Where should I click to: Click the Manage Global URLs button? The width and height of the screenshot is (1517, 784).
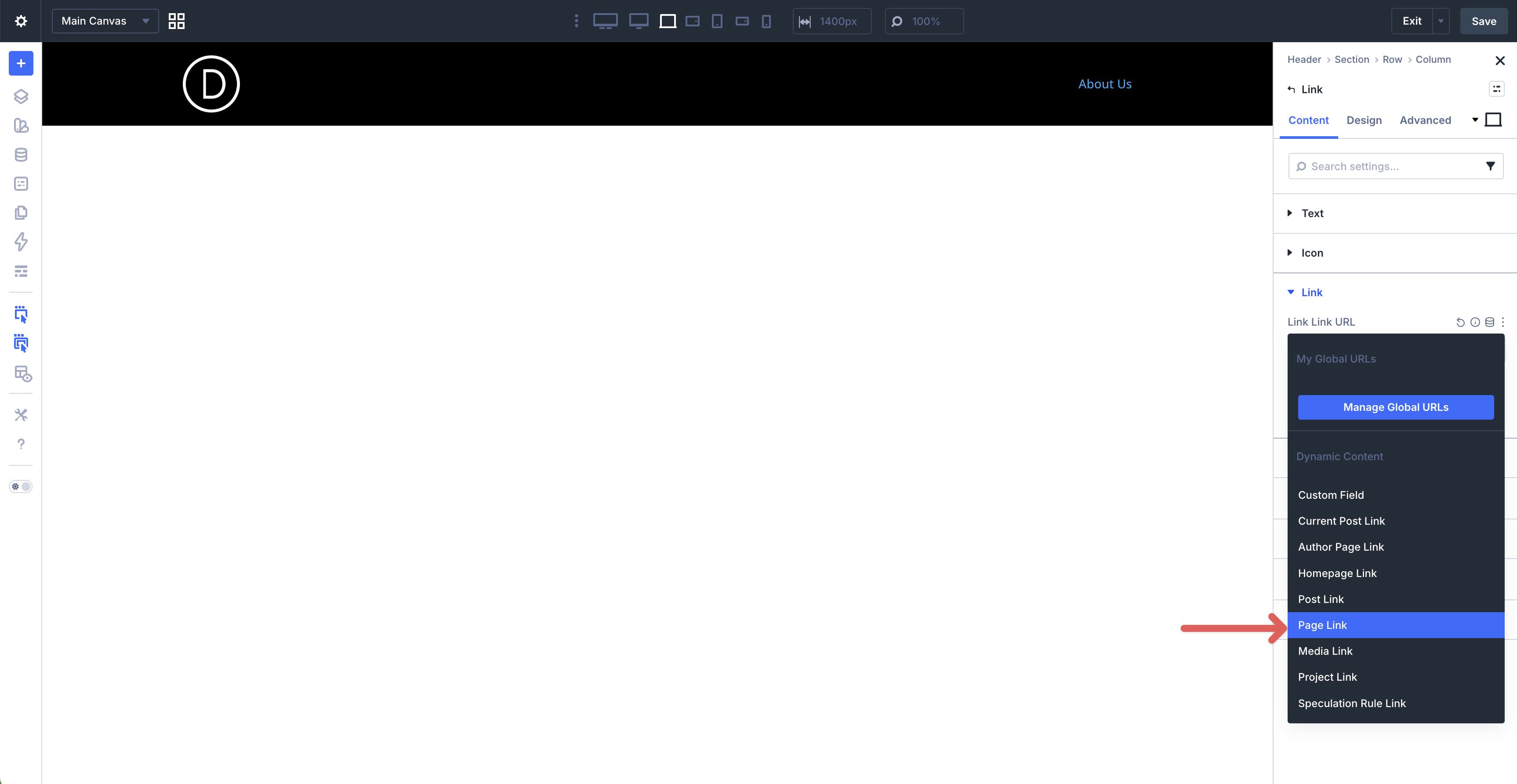point(1395,407)
